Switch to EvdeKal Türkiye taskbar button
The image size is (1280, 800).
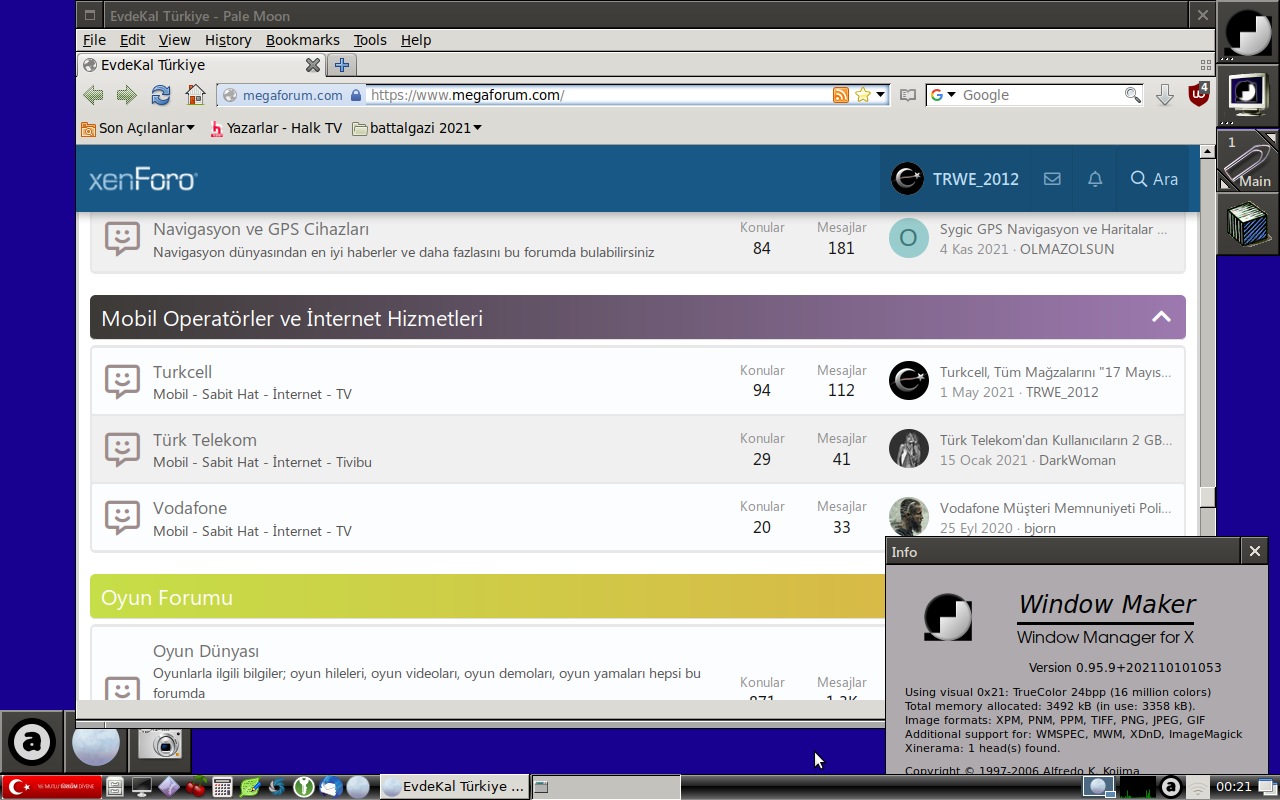[454, 787]
